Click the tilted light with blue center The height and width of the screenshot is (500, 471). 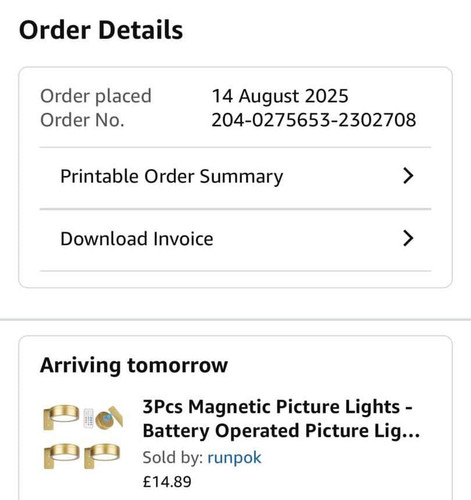coord(109,417)
